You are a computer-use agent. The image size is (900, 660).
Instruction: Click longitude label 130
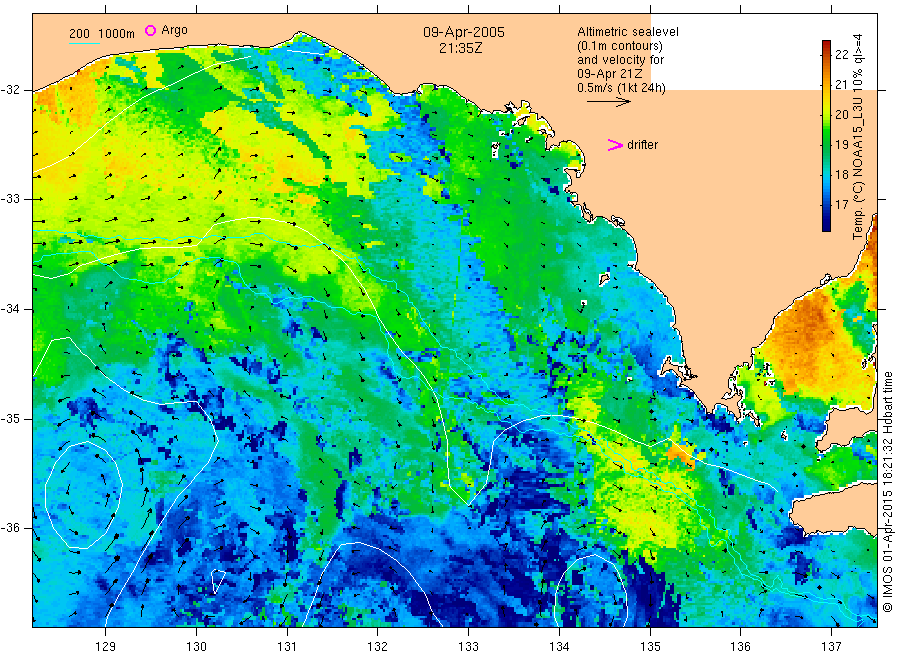point(196,647)
